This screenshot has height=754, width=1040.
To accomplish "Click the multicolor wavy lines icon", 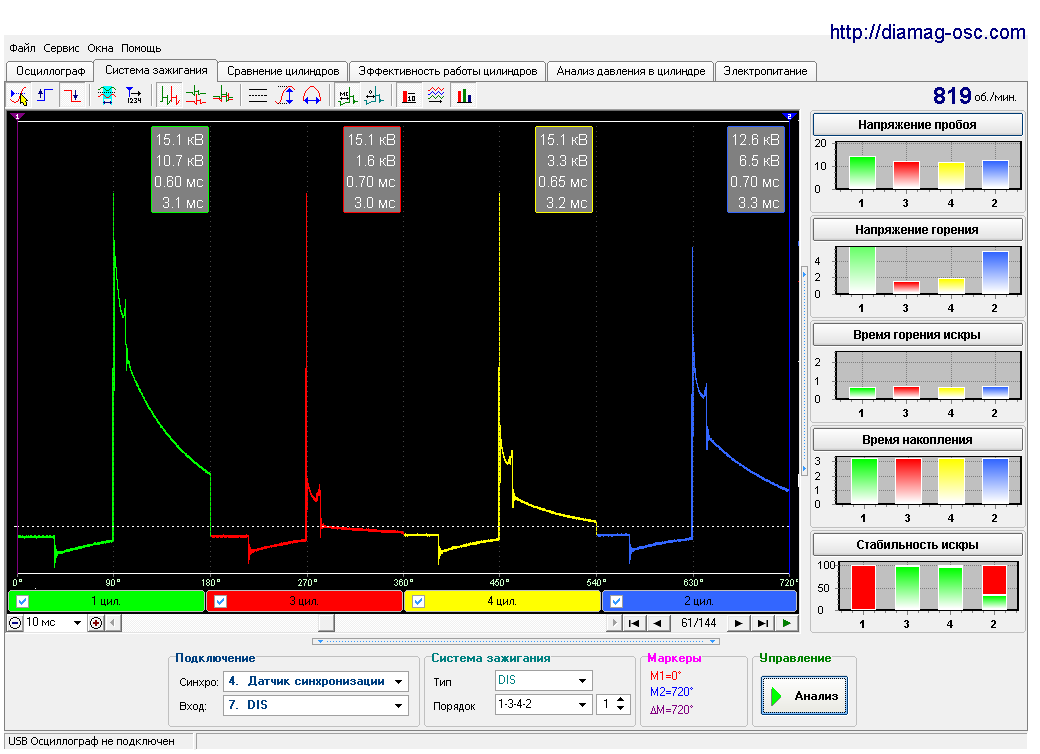I will coord(436,96).
